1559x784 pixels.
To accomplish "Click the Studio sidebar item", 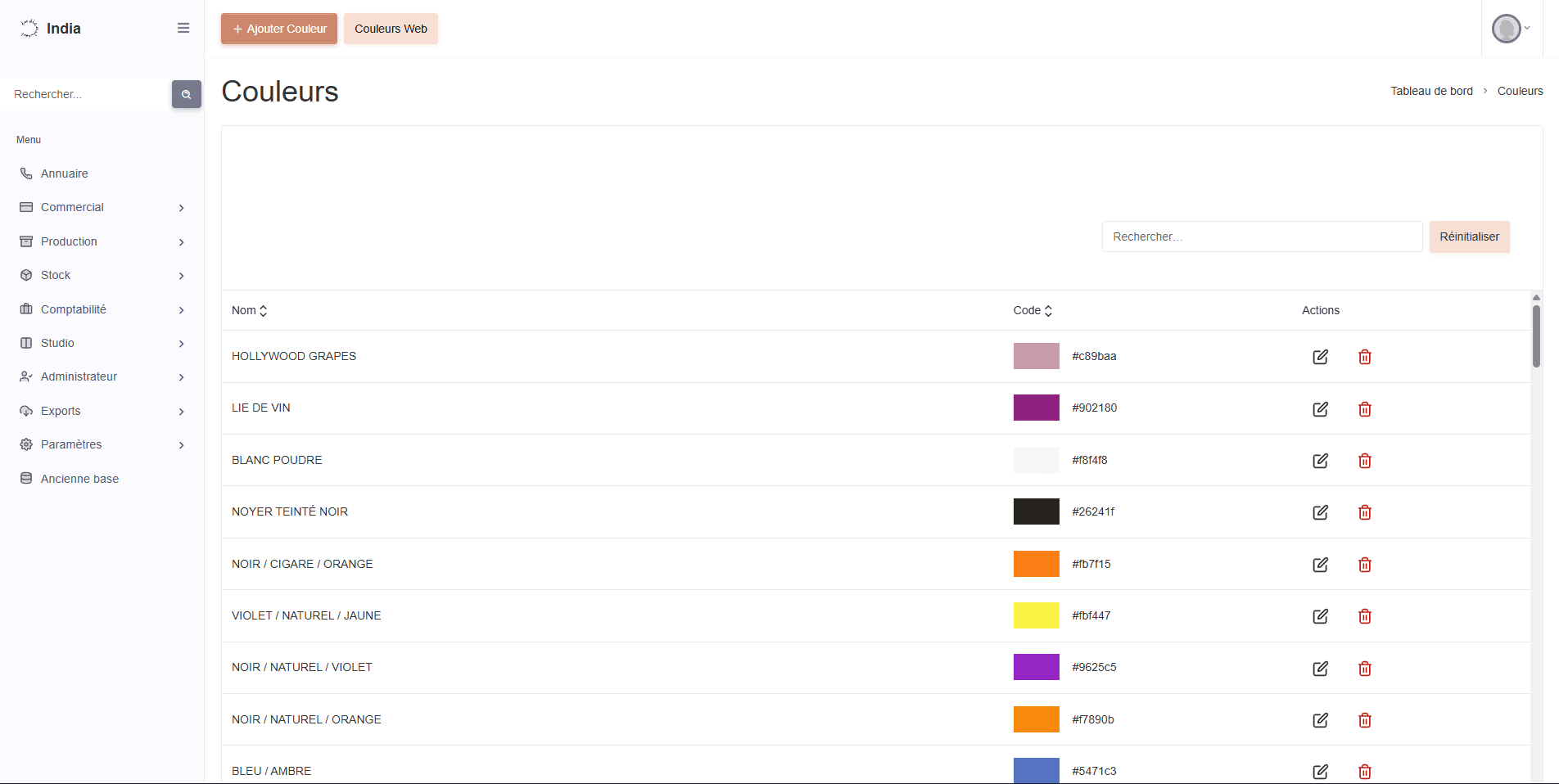I will tap(57, 343).
